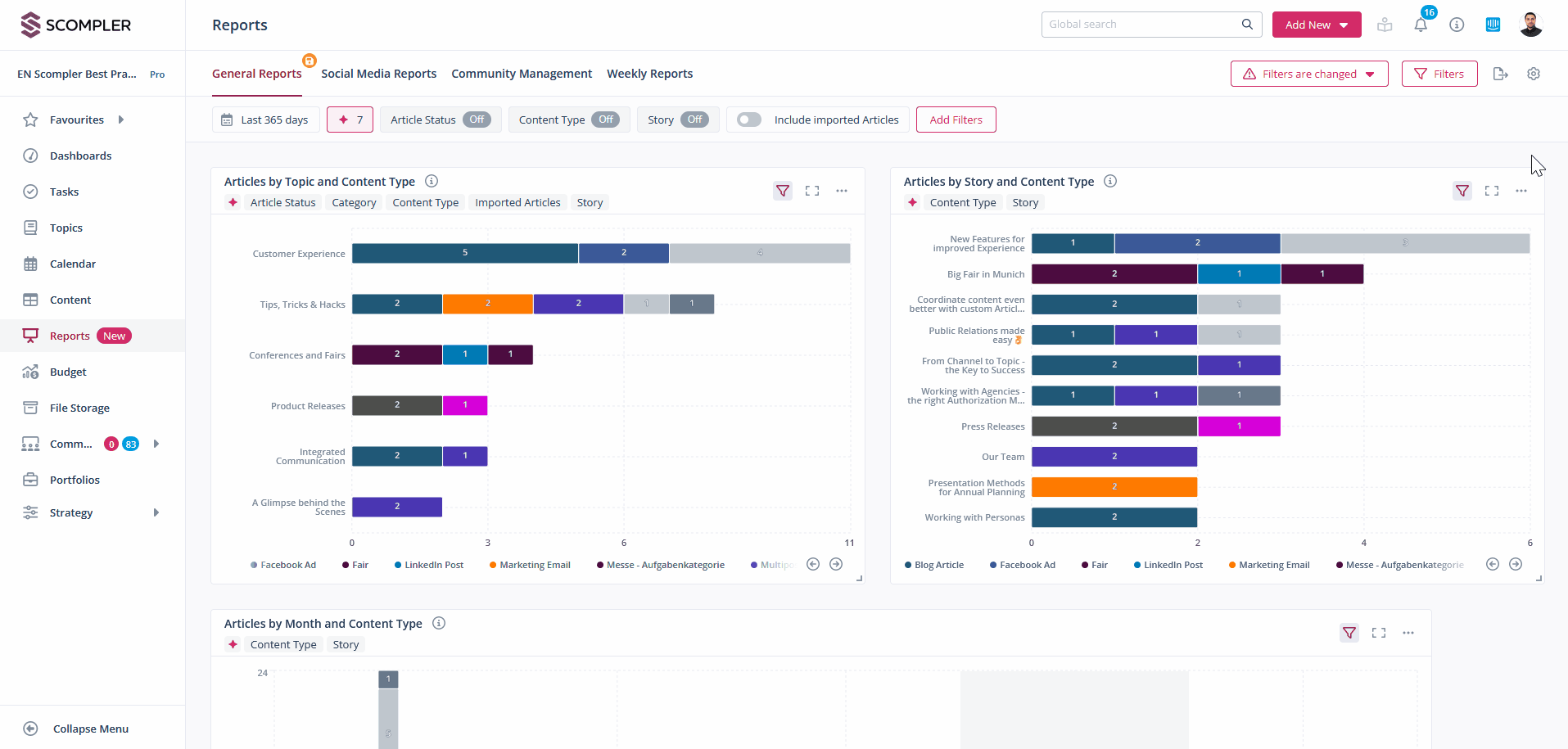The image size is (1568, 749).
Task: Switch to Social Media Reports tab
Action: coord(378,74)
